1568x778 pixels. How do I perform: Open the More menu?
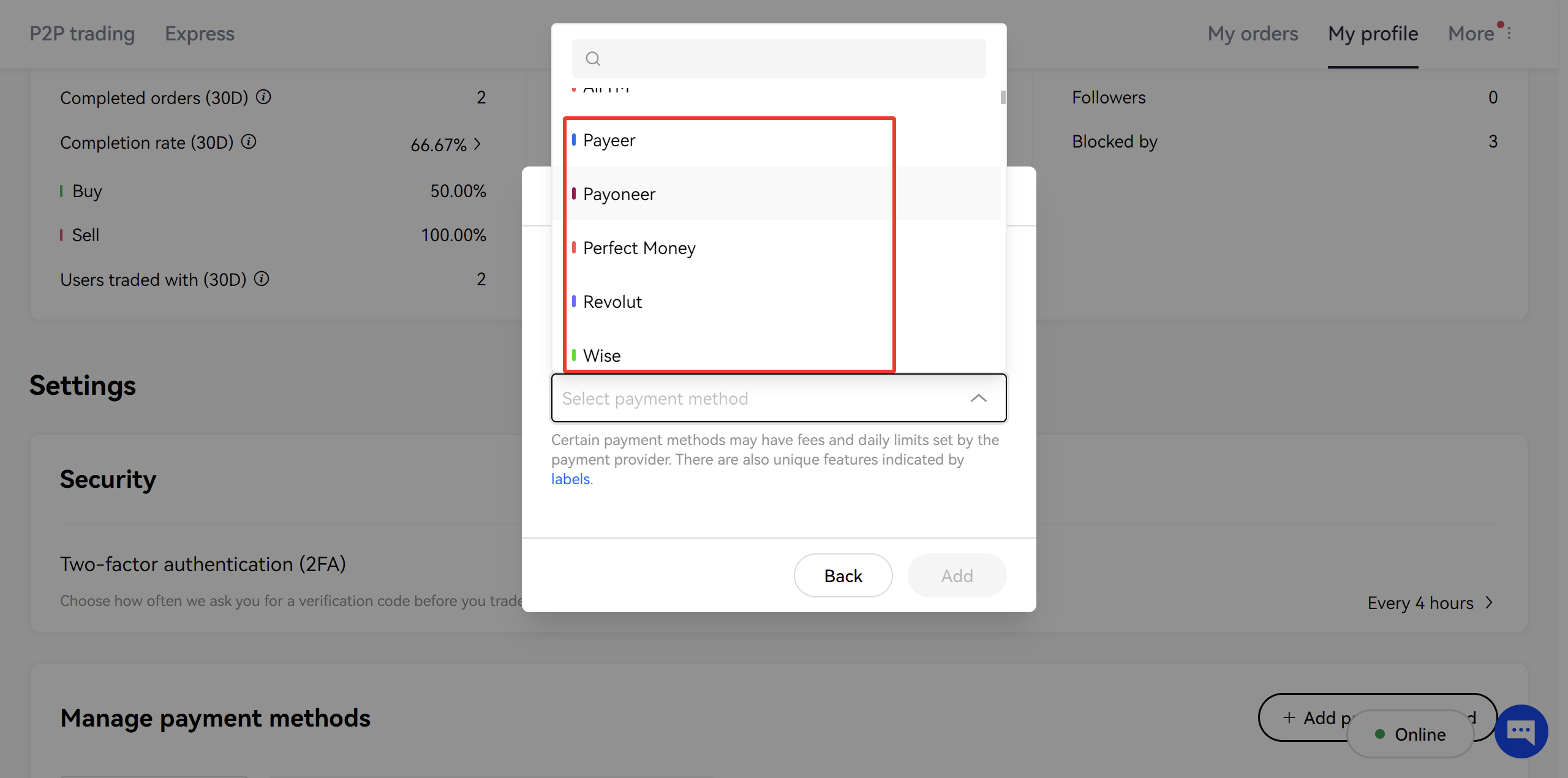[1471, 34]
